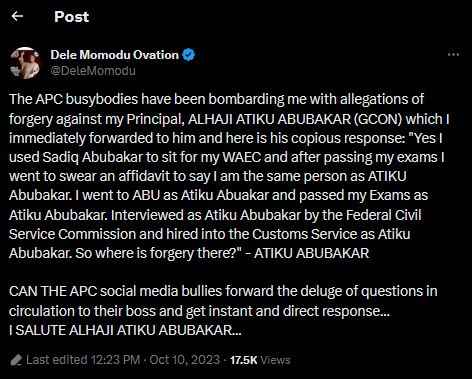This screenshot has height=379, width=472.
Task: Click the Post header title
Action: click(x=71, y=17)
